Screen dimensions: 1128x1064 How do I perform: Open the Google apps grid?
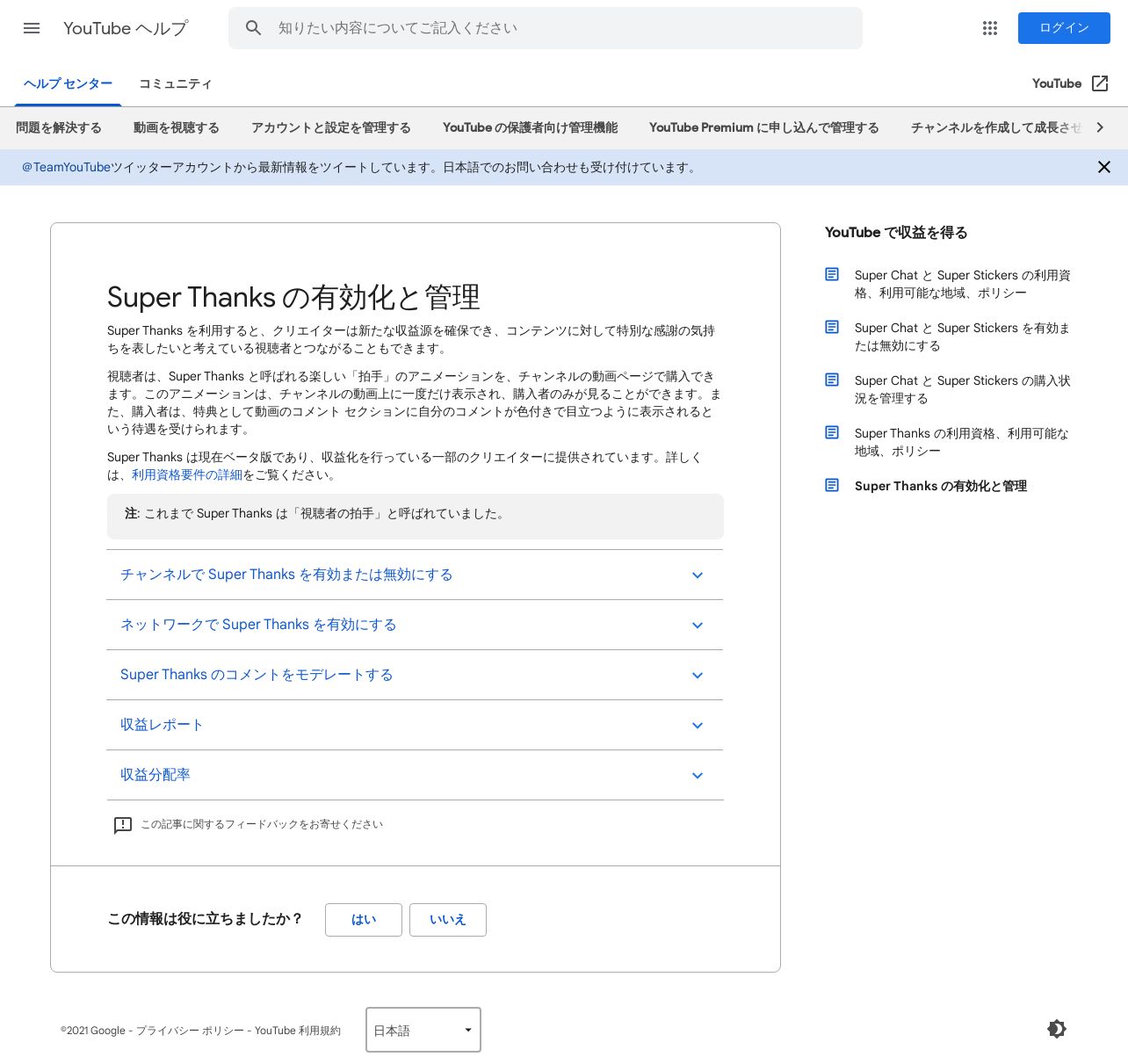click(x=990, y=28)
